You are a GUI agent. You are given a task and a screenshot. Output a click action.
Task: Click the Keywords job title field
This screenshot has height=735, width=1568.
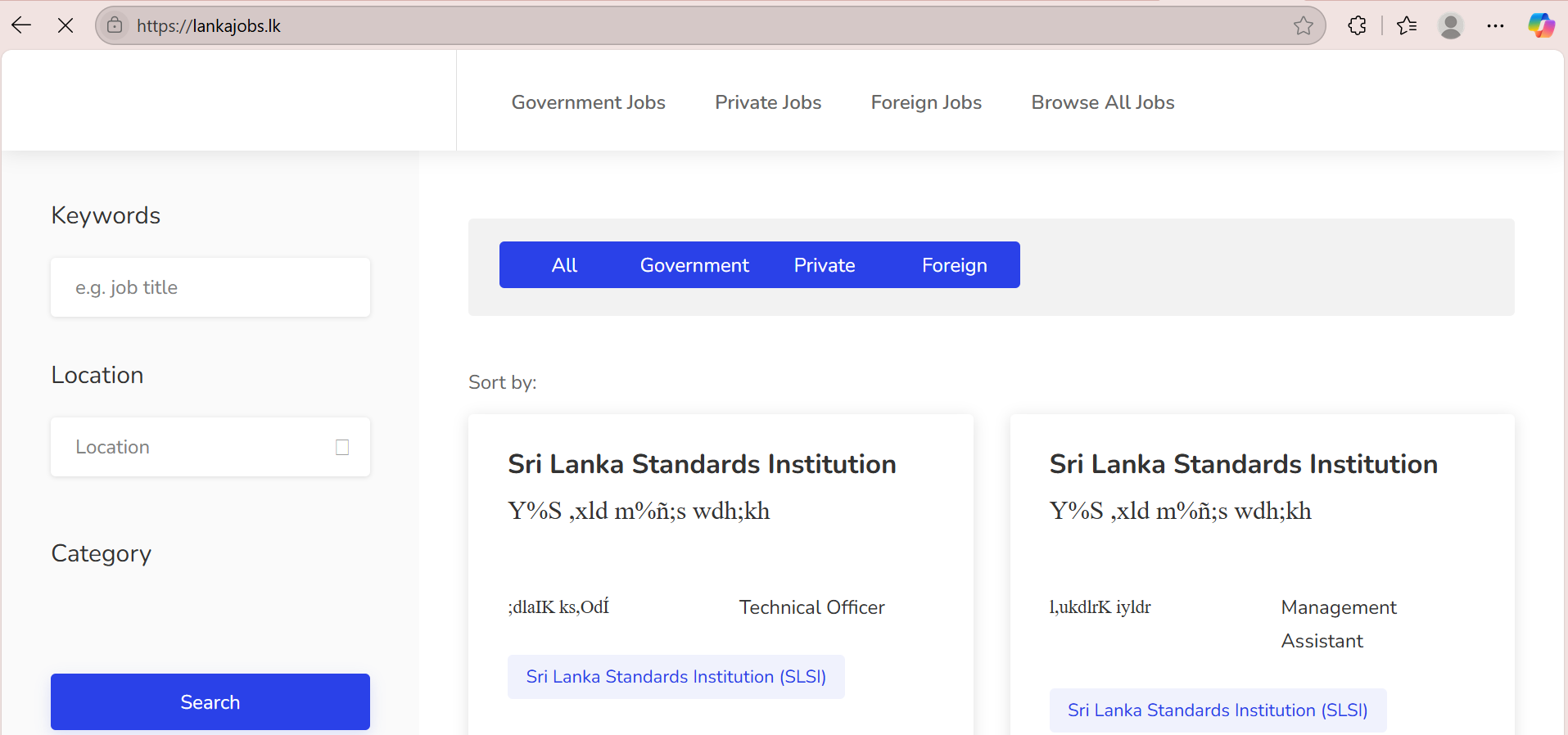click(210, 287)
